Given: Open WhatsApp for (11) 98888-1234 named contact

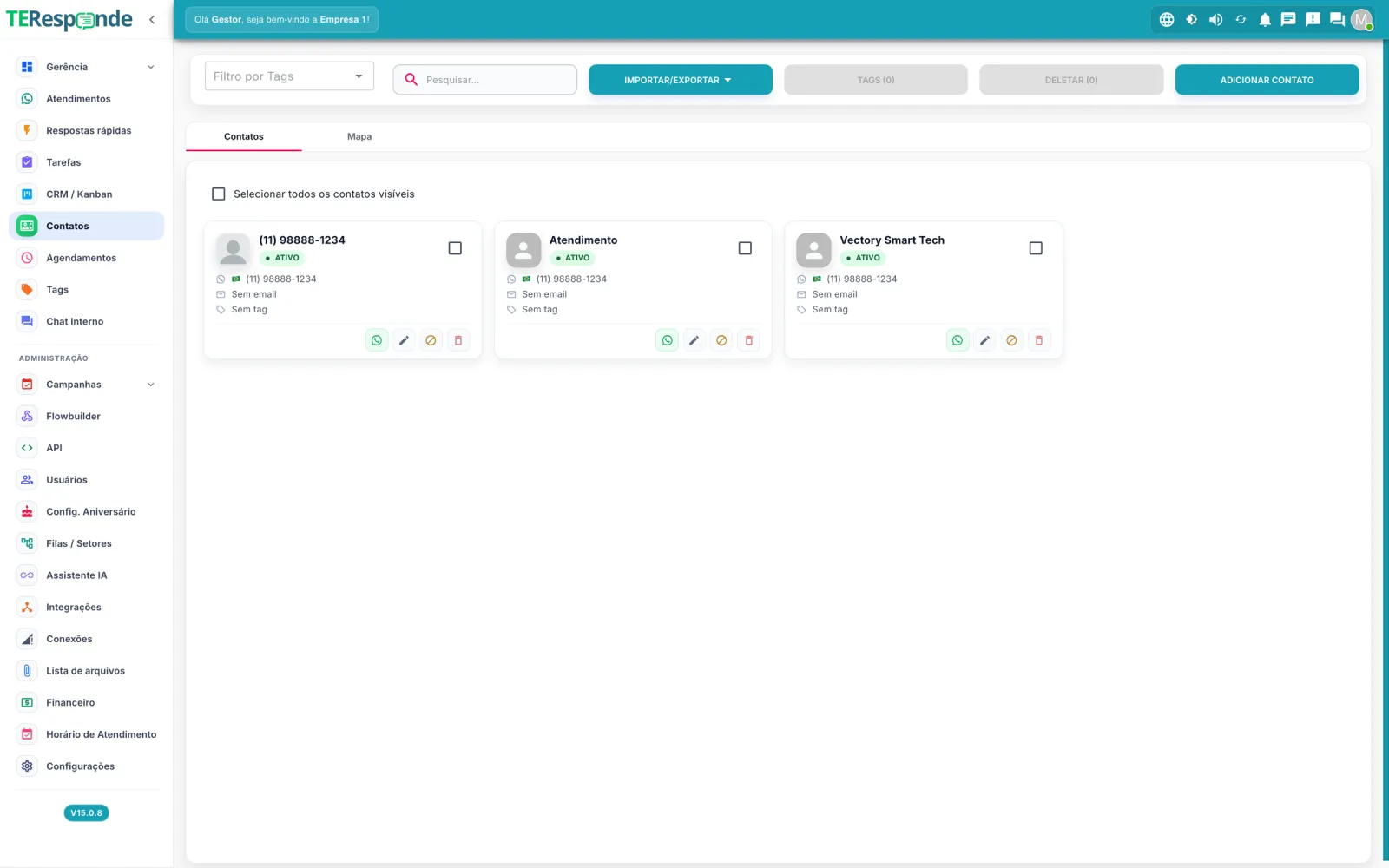Looking at the screenshot, I should click(x=377, y=340).
